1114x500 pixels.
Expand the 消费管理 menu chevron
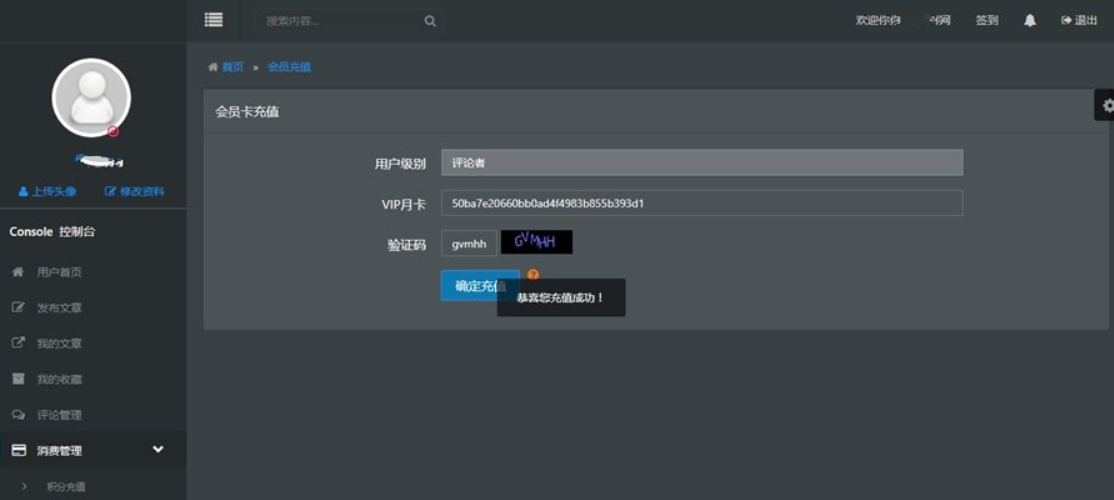tap(157, 450)
